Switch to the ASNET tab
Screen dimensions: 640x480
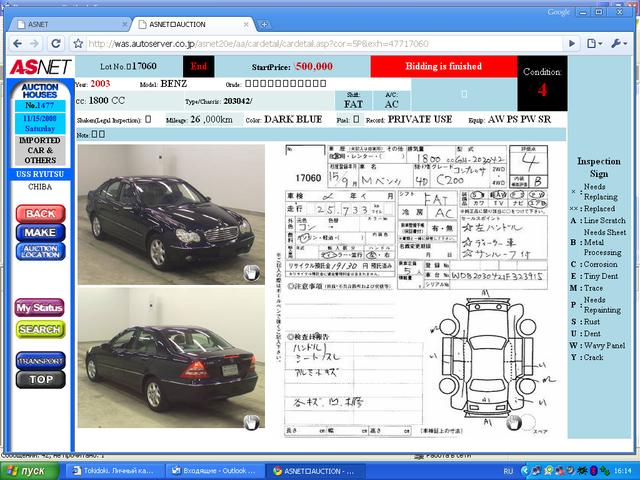point(69,24)
